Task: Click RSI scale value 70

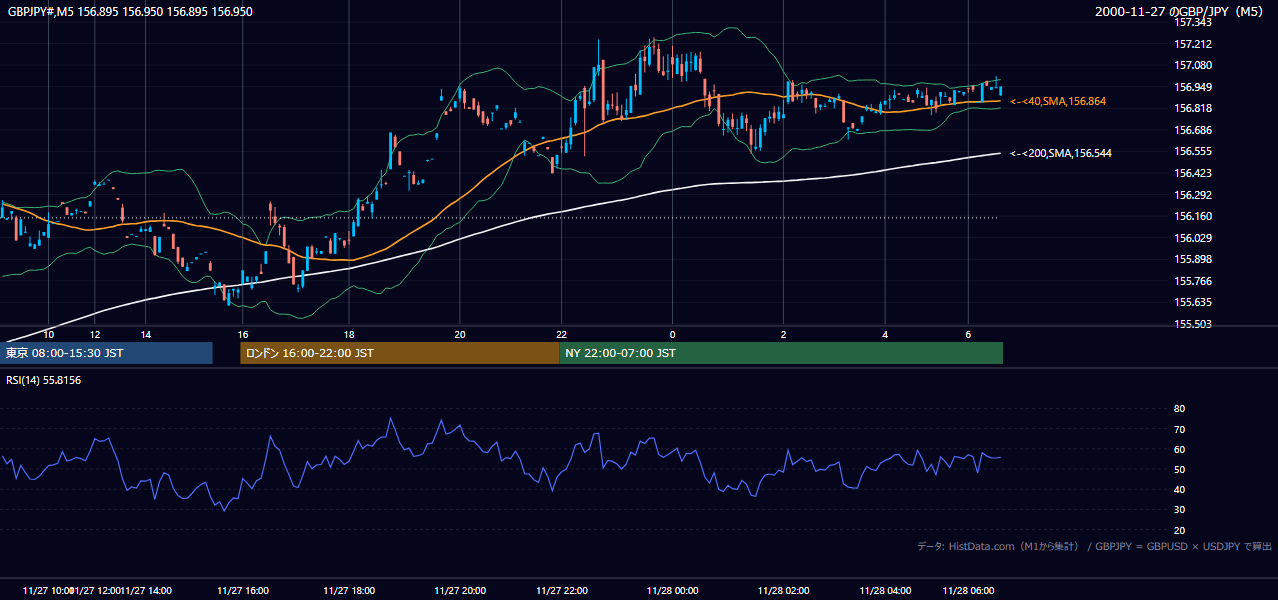Action: click(1180, 429)
